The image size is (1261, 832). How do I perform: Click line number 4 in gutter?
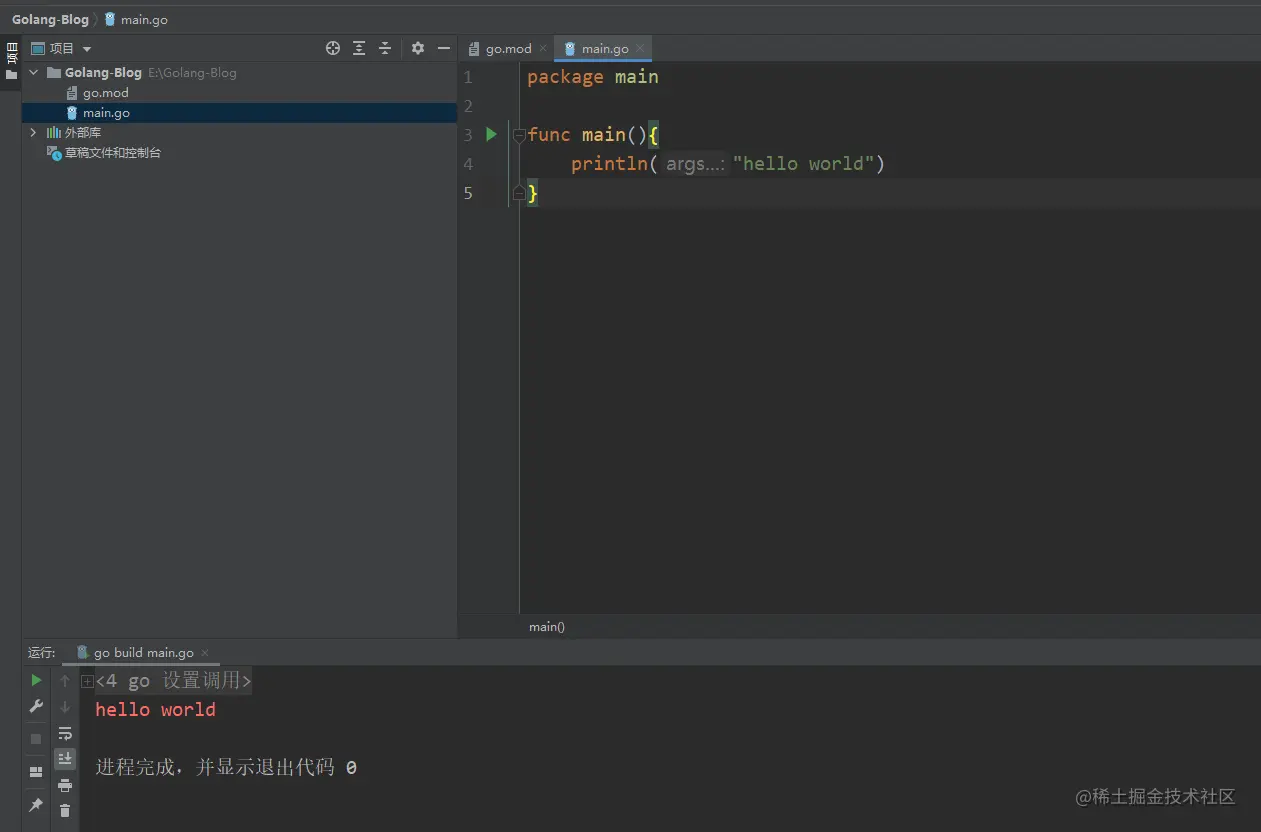[x=468, y=164]
